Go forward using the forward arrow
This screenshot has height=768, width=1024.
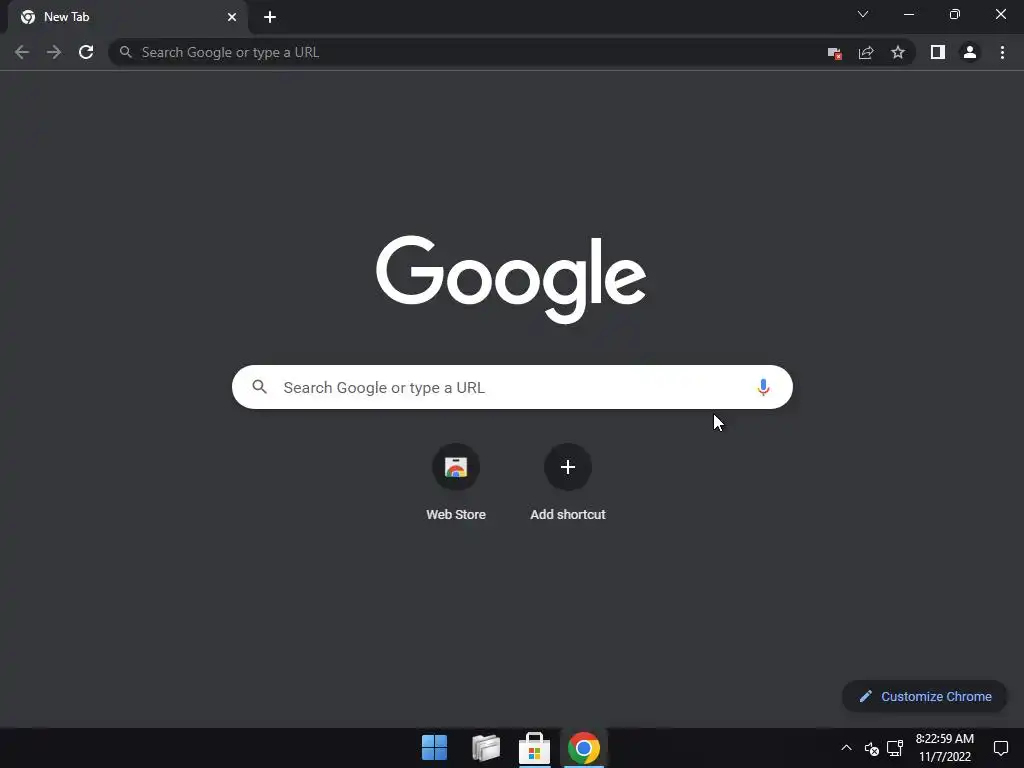[54, 52]
